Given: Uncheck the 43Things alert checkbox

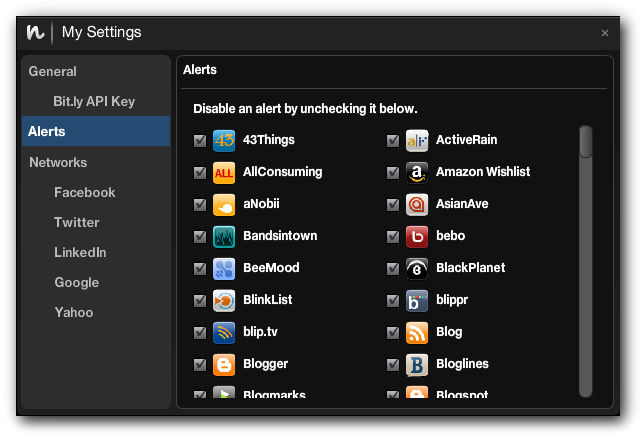Looking at the screenshot, I should point(200,141).
